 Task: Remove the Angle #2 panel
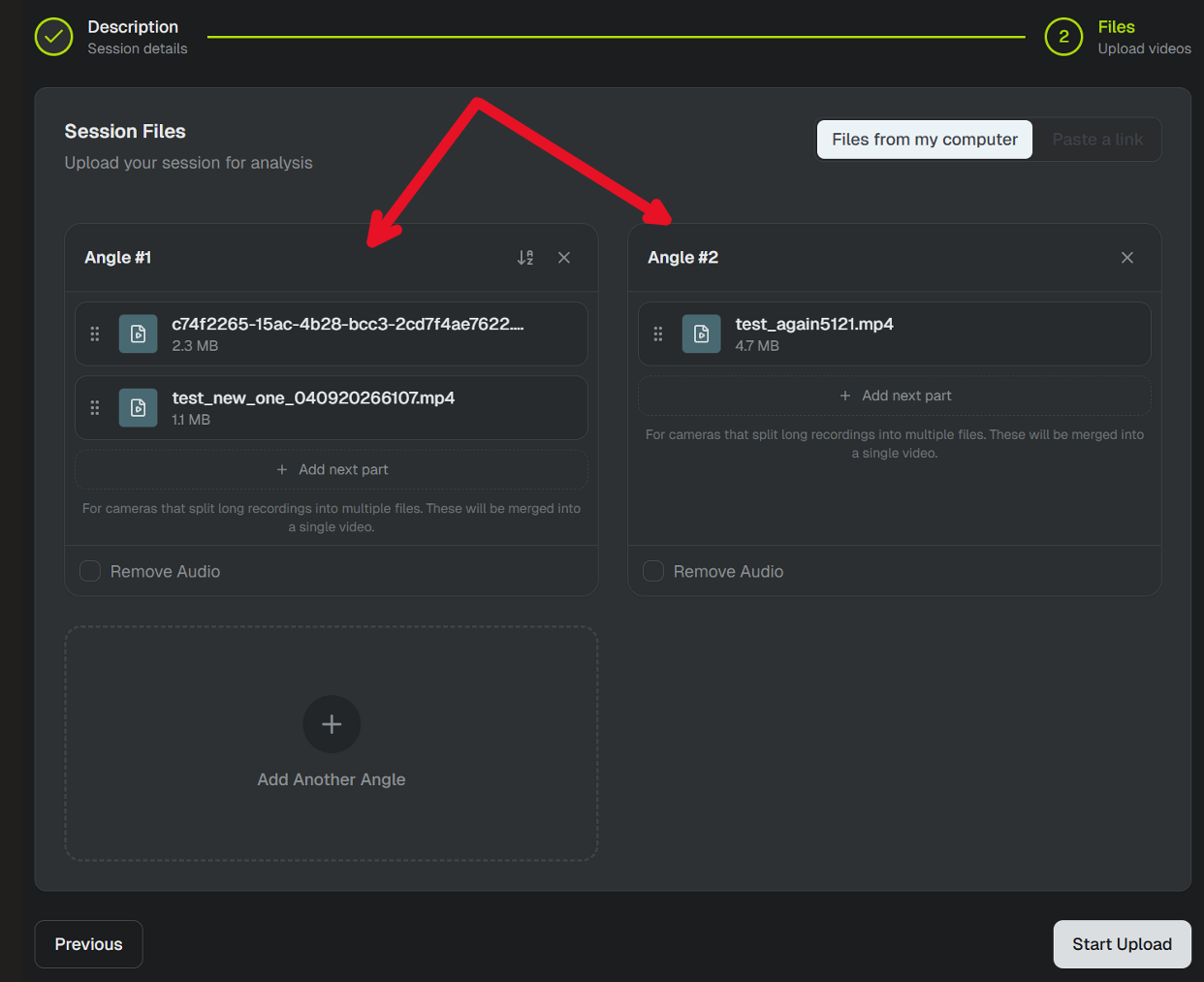click(x=1127, y=258)
